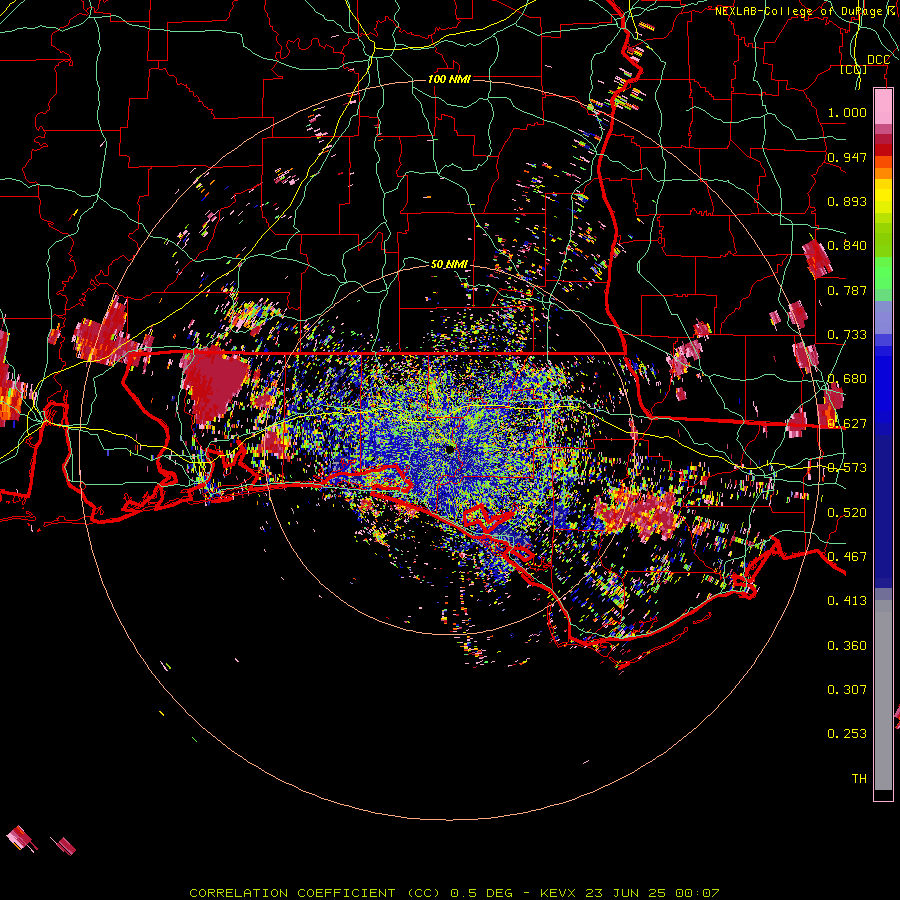900x900 pixels.
Task: Click the Correlation Coefficient caption at the bottom
Action: 454,893
